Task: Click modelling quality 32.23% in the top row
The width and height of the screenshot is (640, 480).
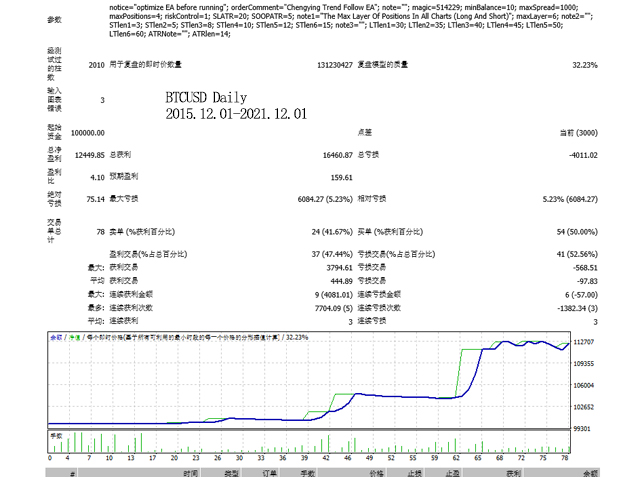Action: point(584,65)
